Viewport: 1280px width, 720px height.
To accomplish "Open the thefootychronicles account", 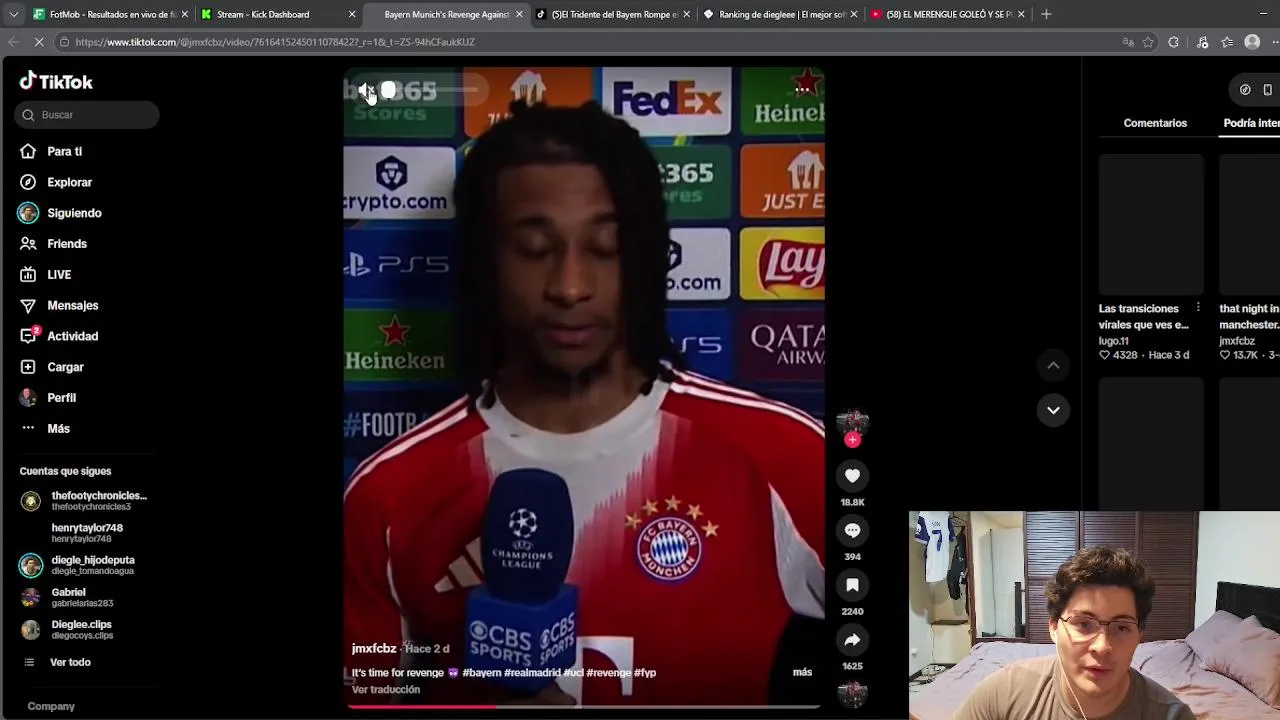I will pyautogui.click(x=83, y=501).
